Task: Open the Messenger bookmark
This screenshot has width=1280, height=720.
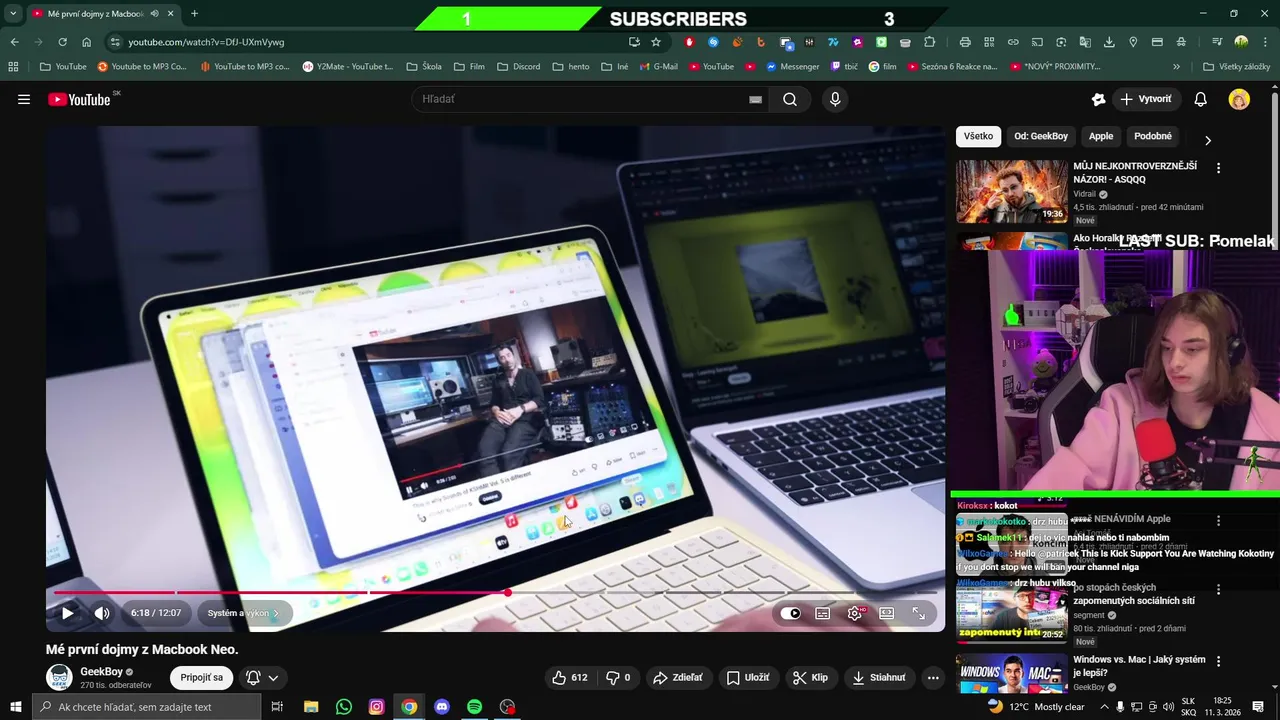Action: pos(792,67)
